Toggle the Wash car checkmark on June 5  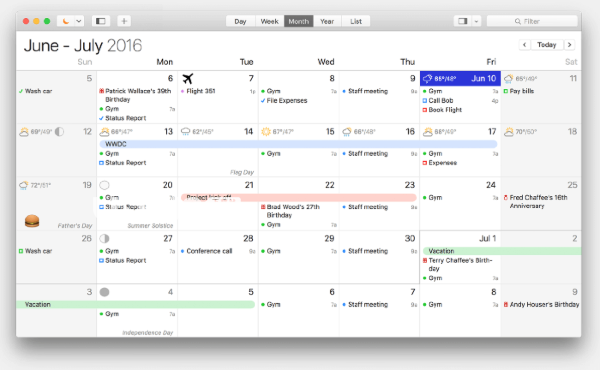point(21,91)
